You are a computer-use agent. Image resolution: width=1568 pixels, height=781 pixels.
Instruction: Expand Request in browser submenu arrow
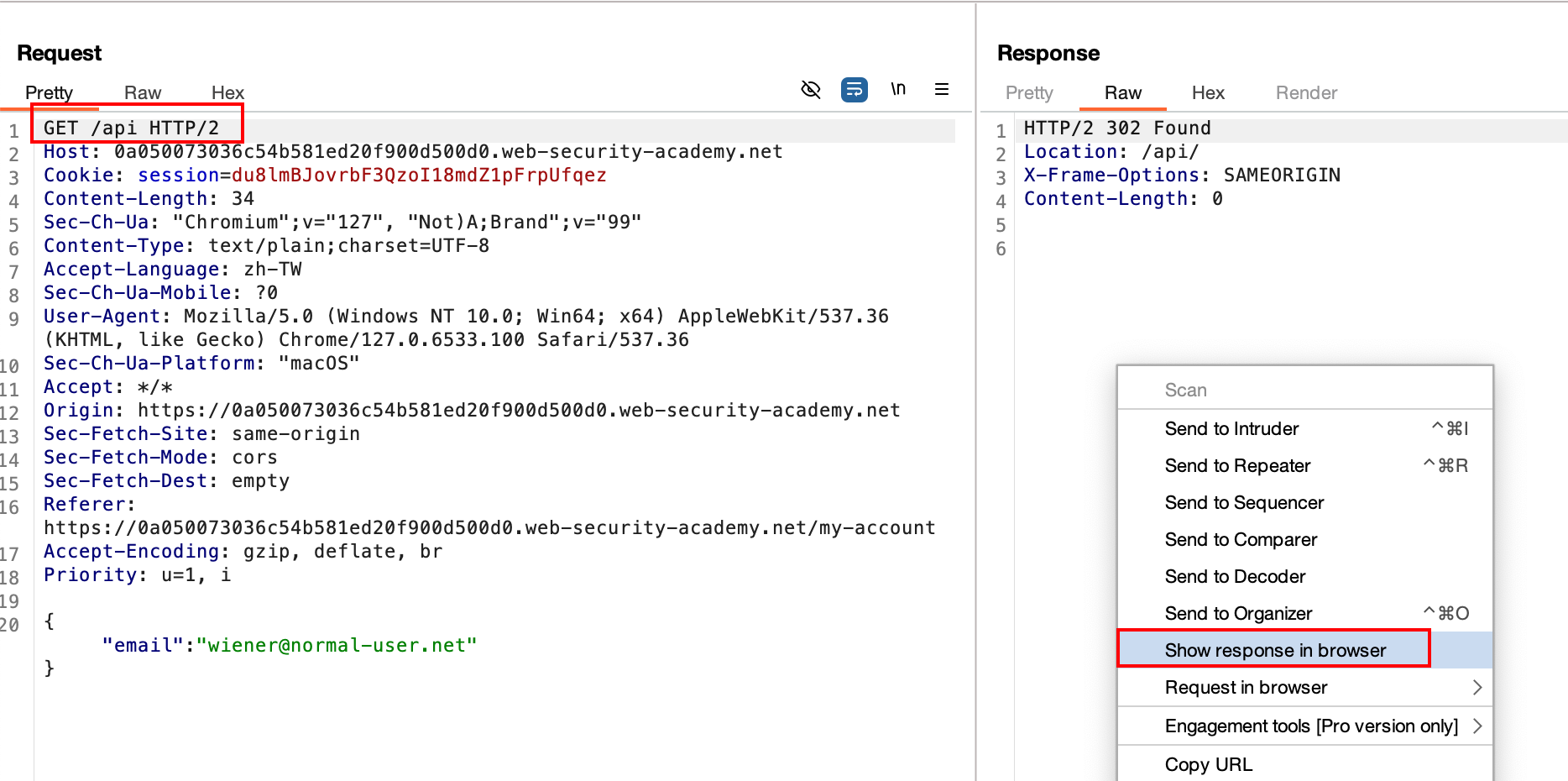[x=1477, y=687]
